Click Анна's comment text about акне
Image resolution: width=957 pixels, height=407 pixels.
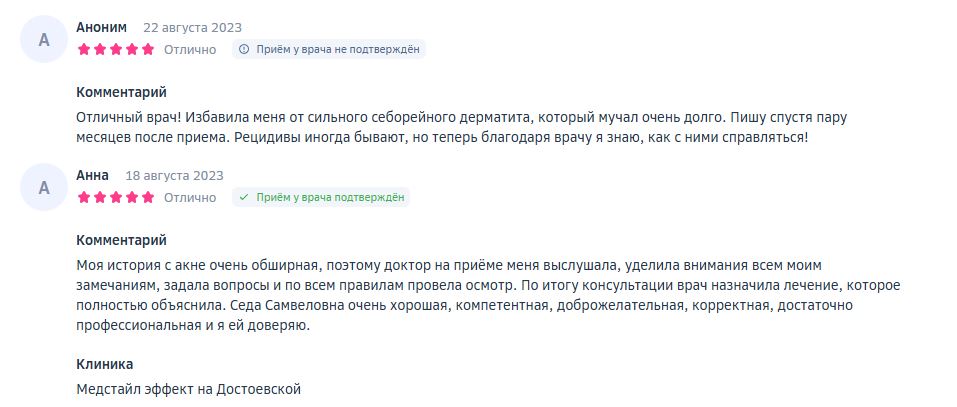click(488, 295)
